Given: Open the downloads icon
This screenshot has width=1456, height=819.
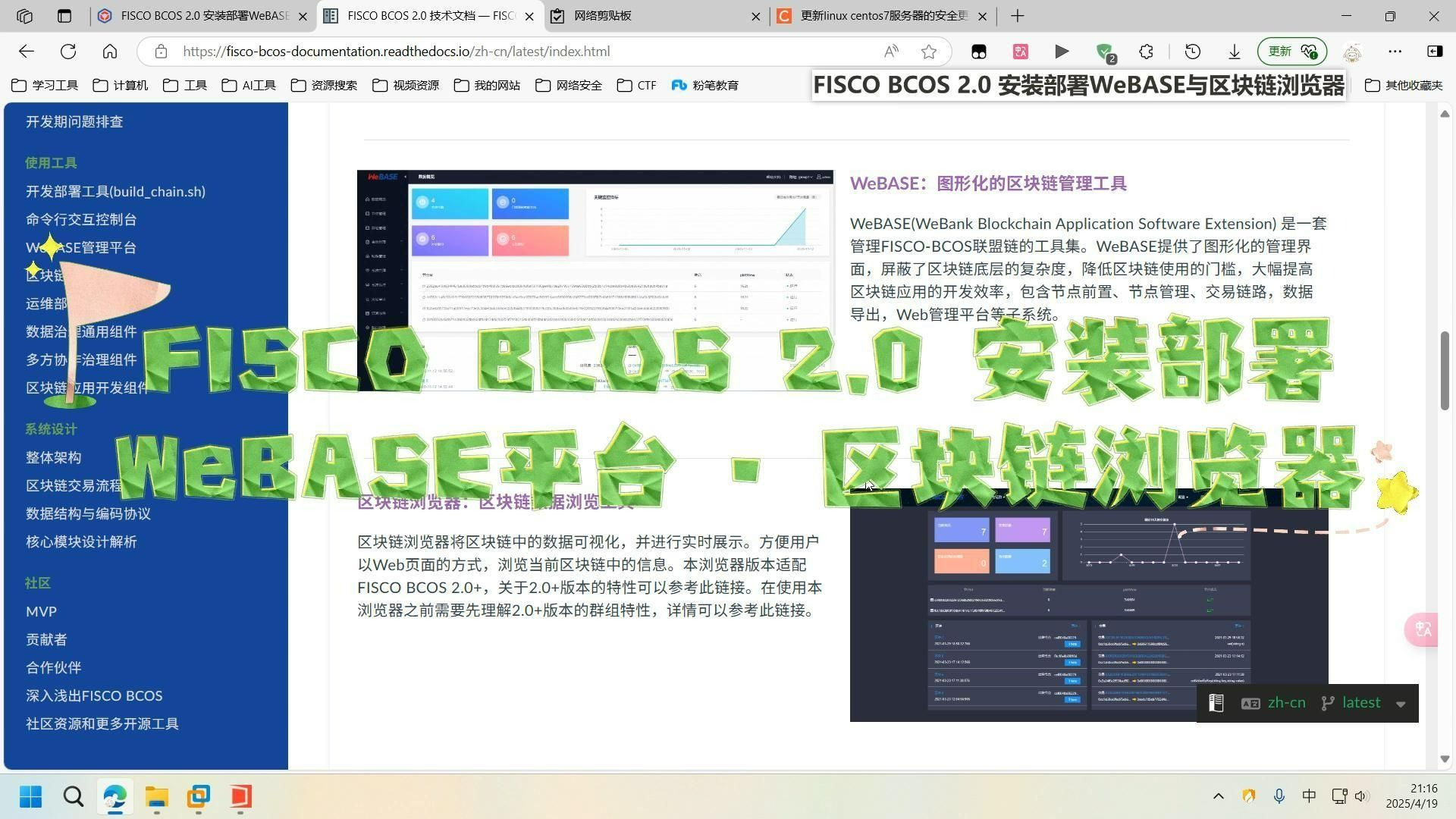Looking at the screenshot, I should [x=1234, y=52].
